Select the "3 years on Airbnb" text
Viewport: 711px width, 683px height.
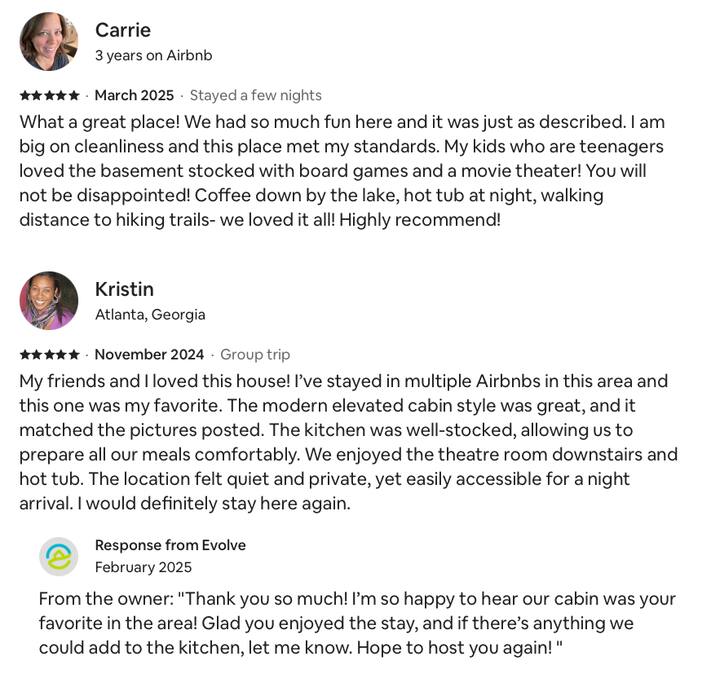pos(153,56)
